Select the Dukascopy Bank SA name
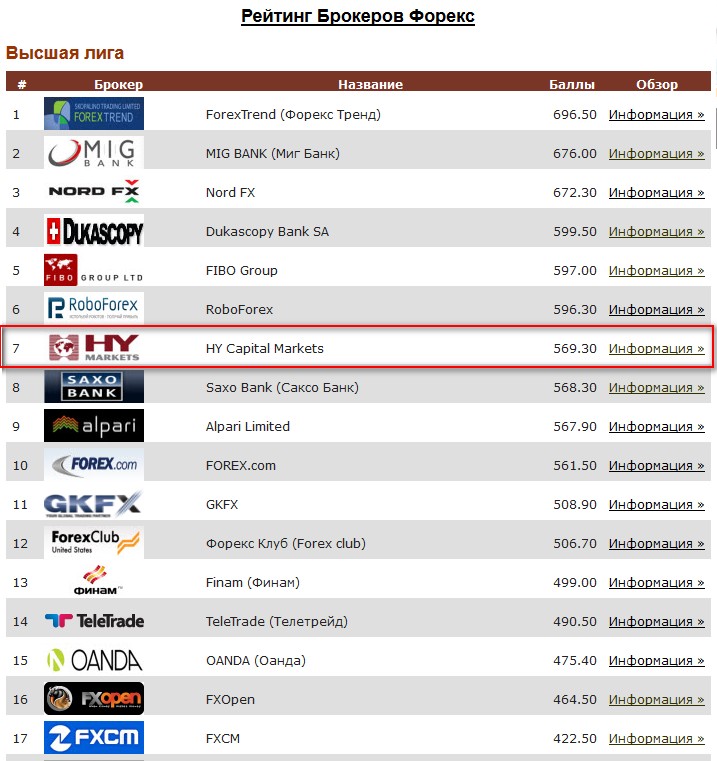 (x=267, y=232)
